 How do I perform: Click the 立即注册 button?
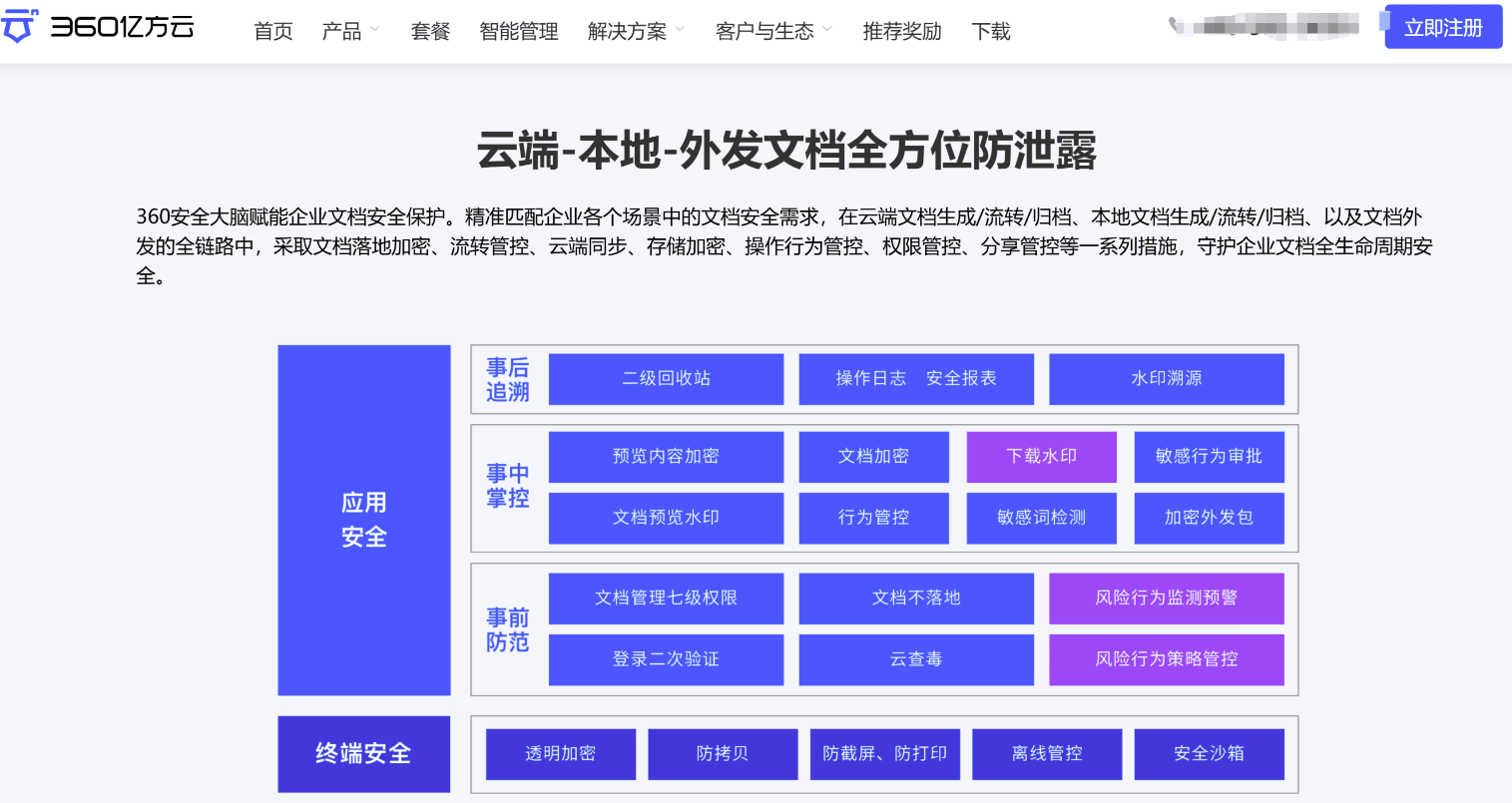(1443, 27)
